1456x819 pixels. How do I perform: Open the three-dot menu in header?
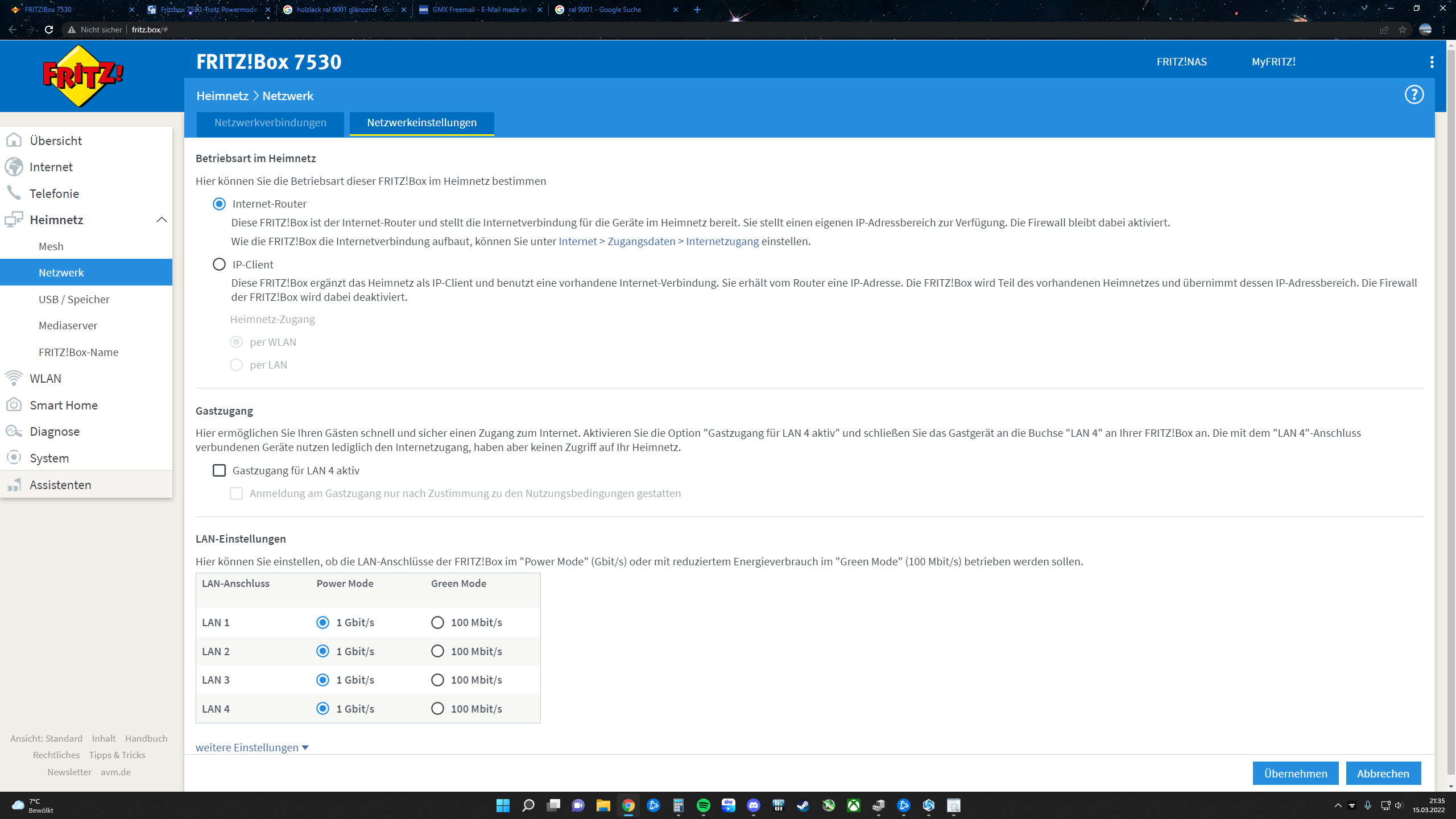click(x=1432, y=62)
